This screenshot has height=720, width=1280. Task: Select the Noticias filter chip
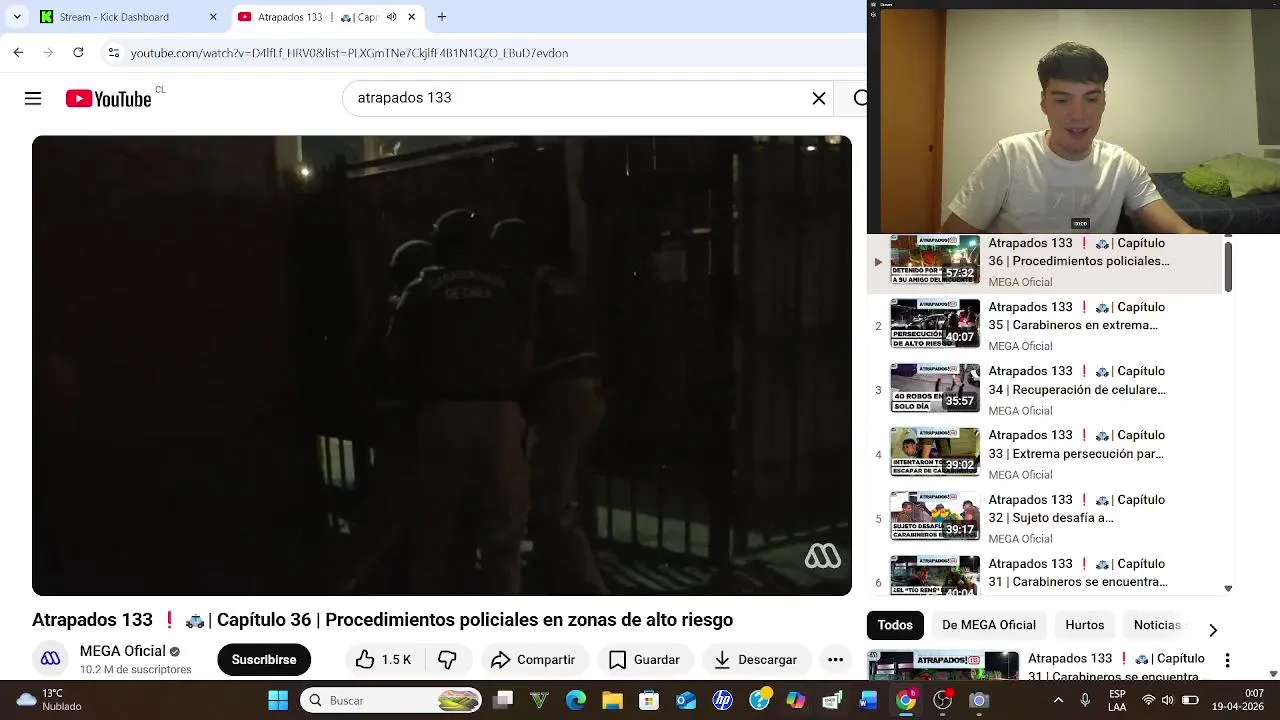pos(1157,625)
